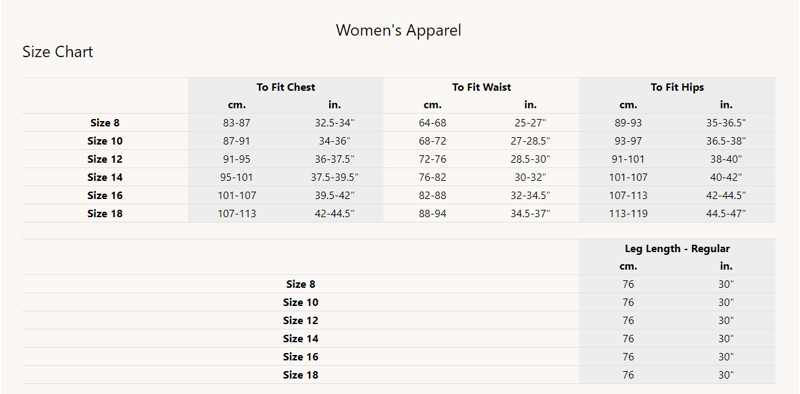This screenshot has height=394, width=800.
Task: Click the Size 18 label in the leg length table
Action: pos(301,375)
